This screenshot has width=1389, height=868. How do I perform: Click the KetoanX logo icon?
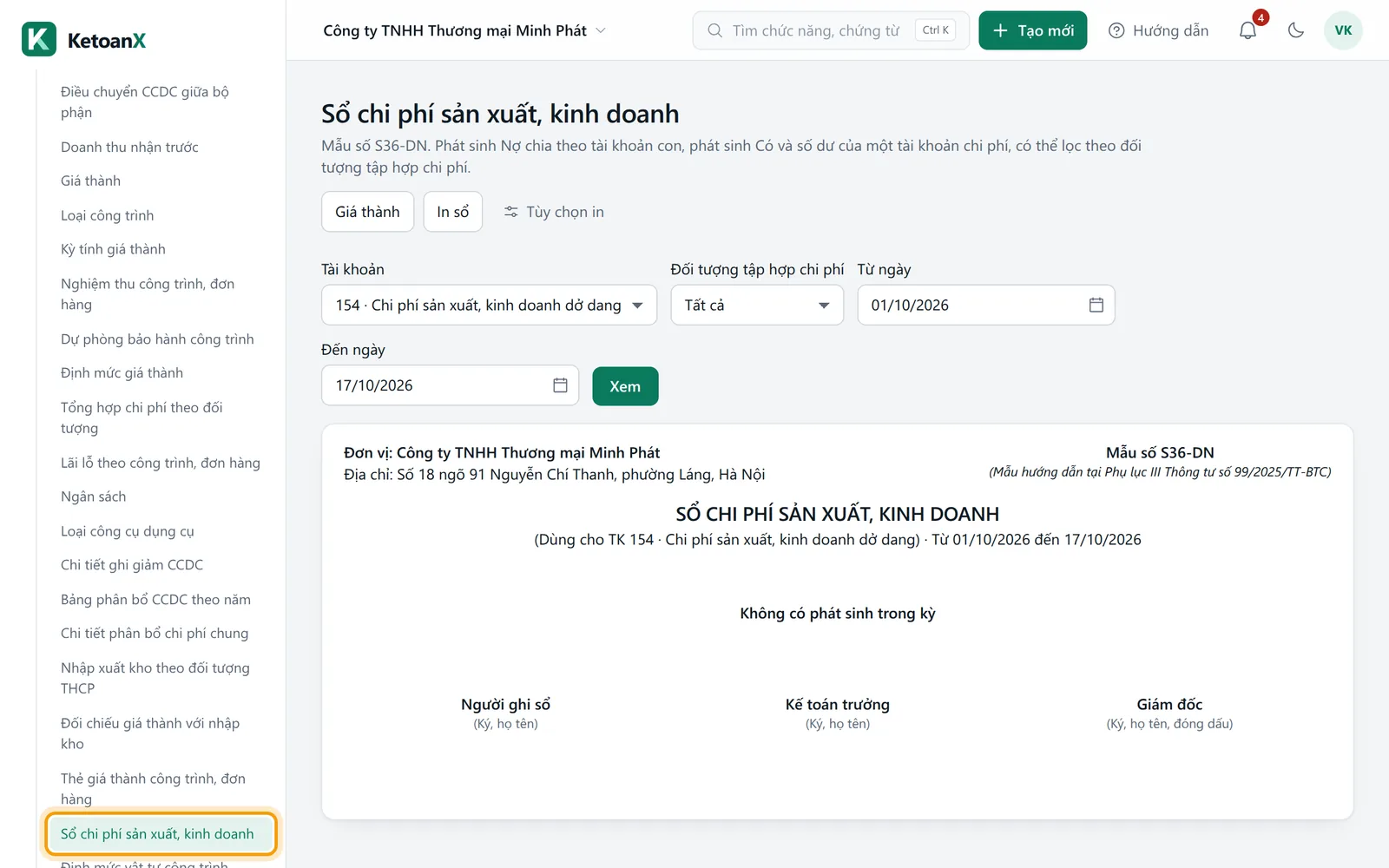39,39
